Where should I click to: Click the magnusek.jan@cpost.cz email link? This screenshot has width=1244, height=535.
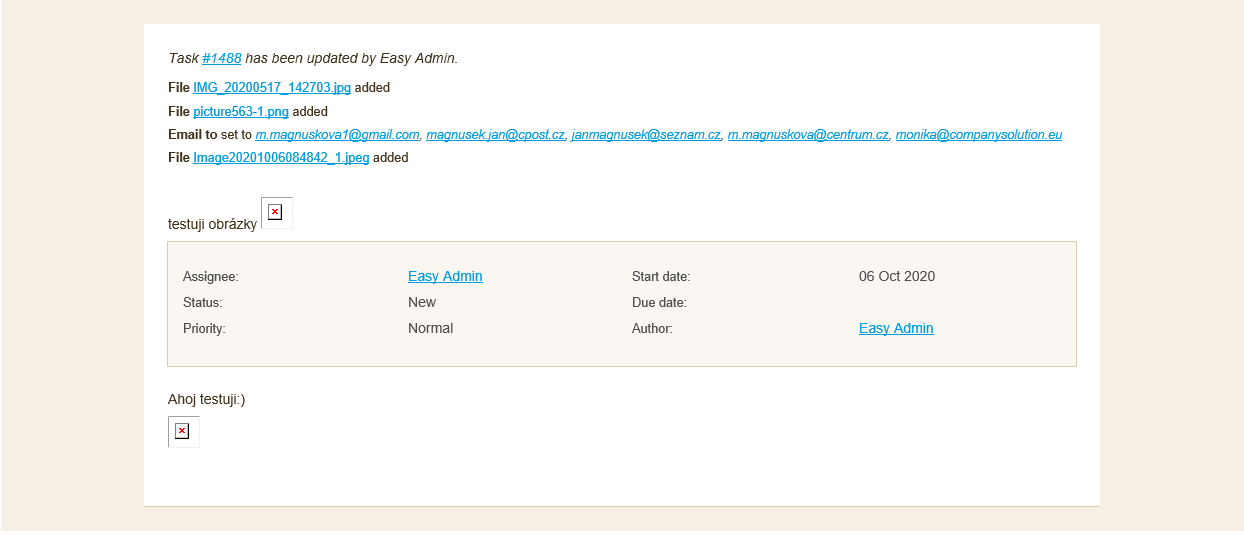coord(496,135)
